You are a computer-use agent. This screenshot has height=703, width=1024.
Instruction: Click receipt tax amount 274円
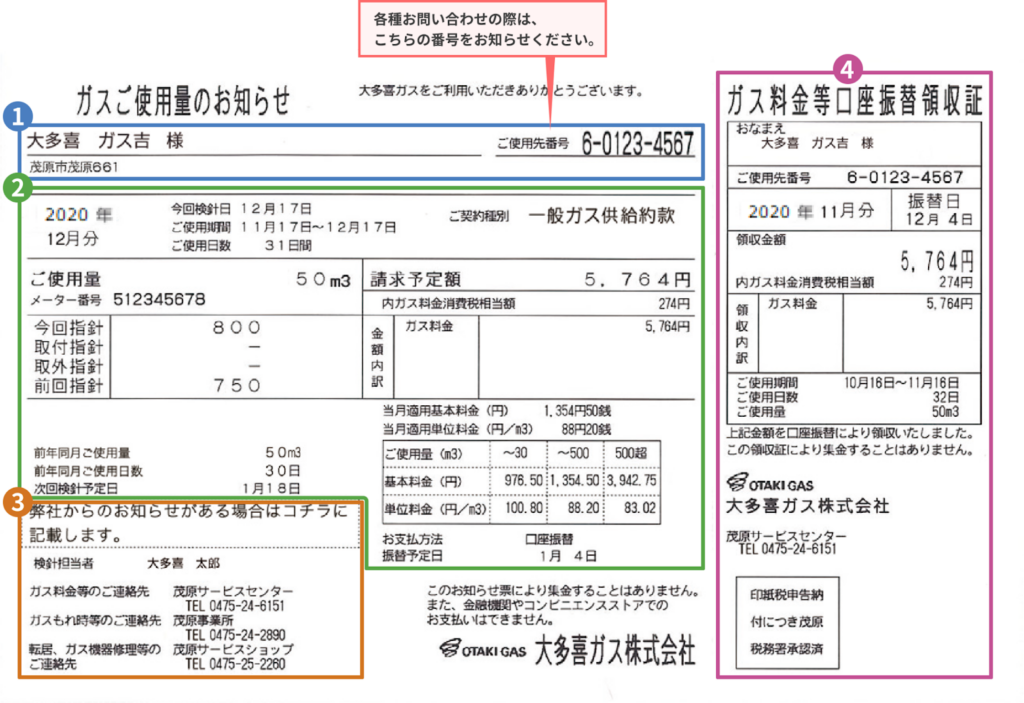click(956, 282)
